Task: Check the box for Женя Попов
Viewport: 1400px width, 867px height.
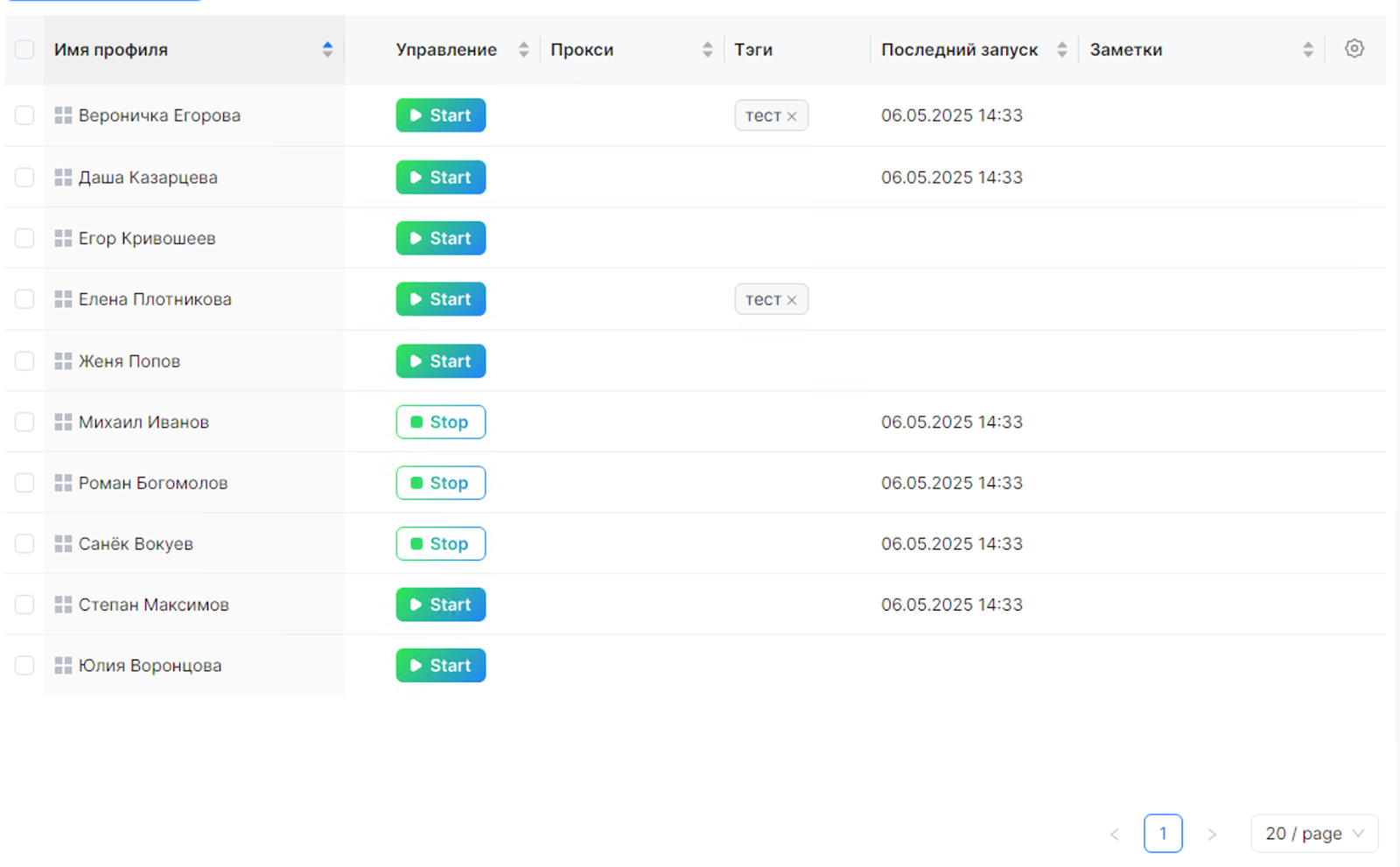Action: 24,361
